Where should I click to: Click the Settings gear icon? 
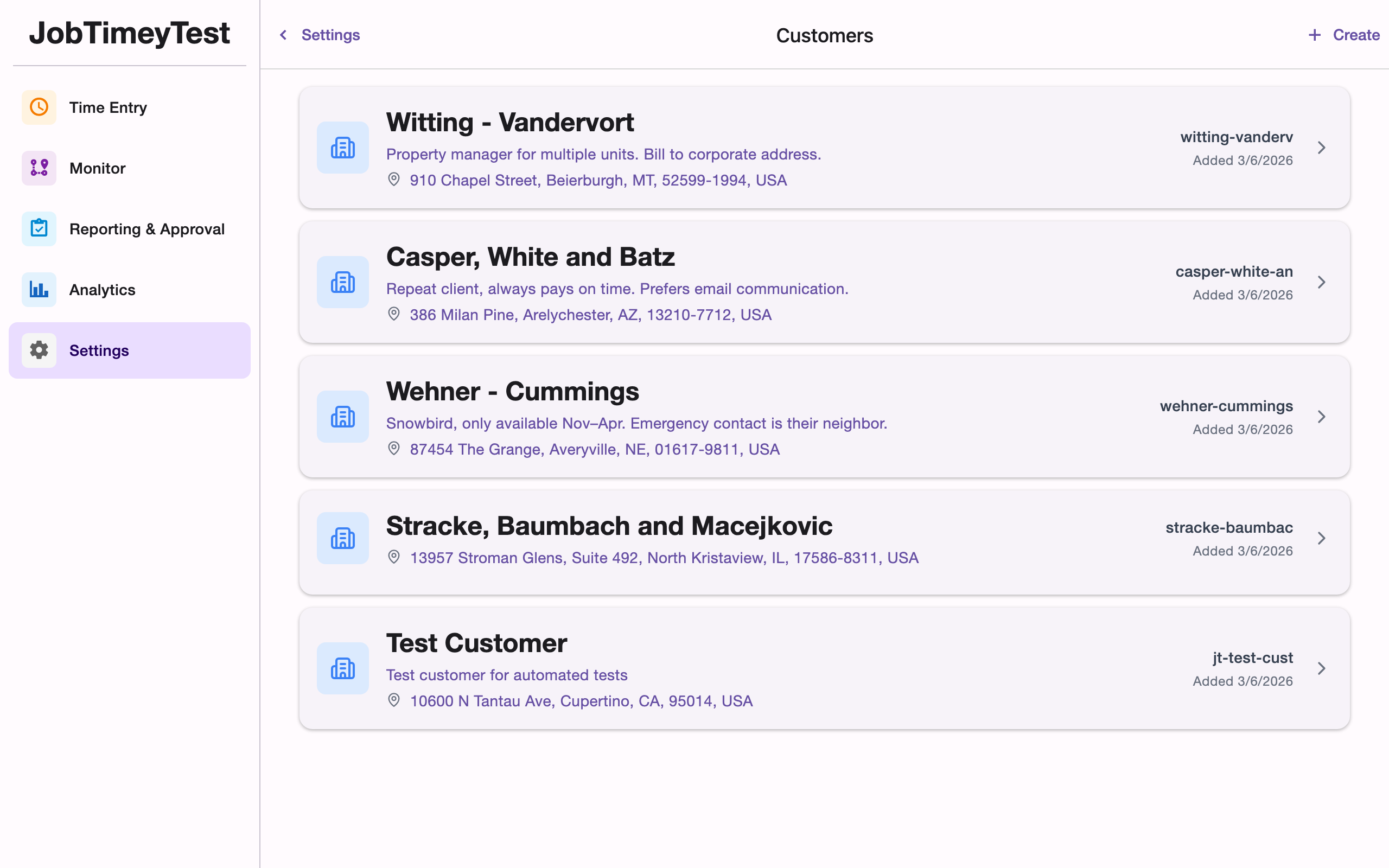coord(39,350)
